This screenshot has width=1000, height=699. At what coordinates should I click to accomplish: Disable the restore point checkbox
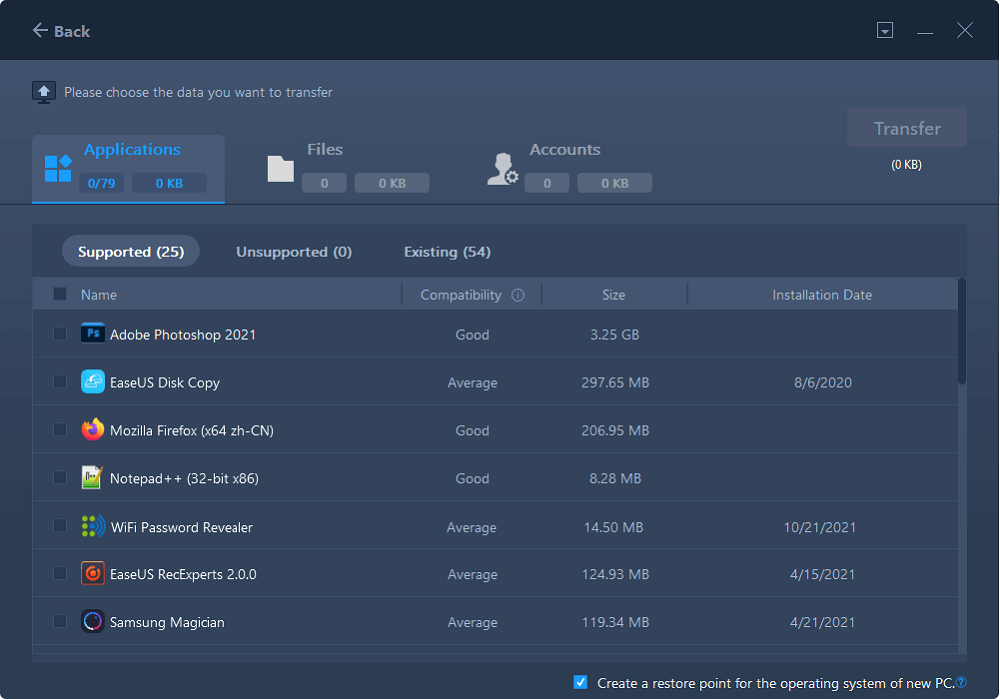pyautogui.click(x=580, y=681)
